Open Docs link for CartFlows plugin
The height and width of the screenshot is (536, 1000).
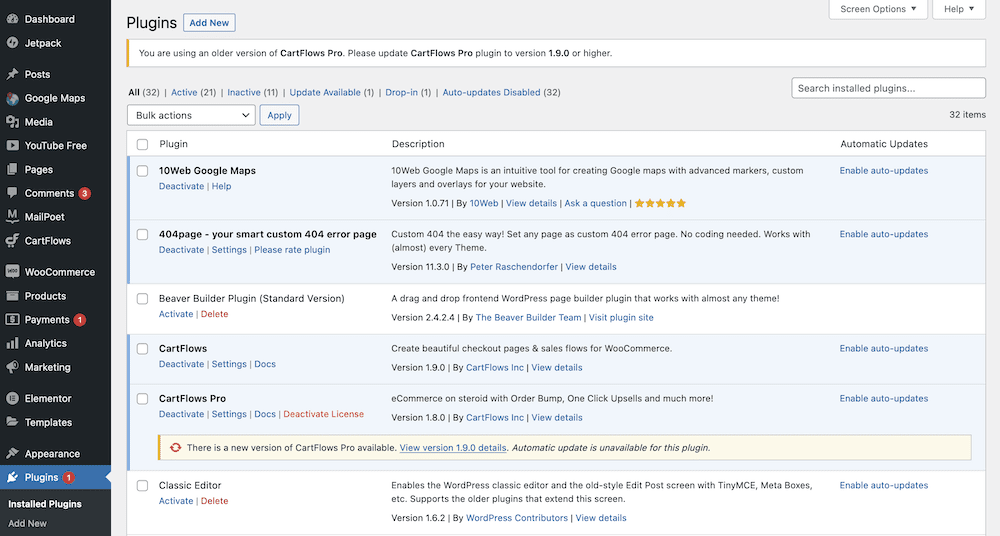(x=265, y=364)
